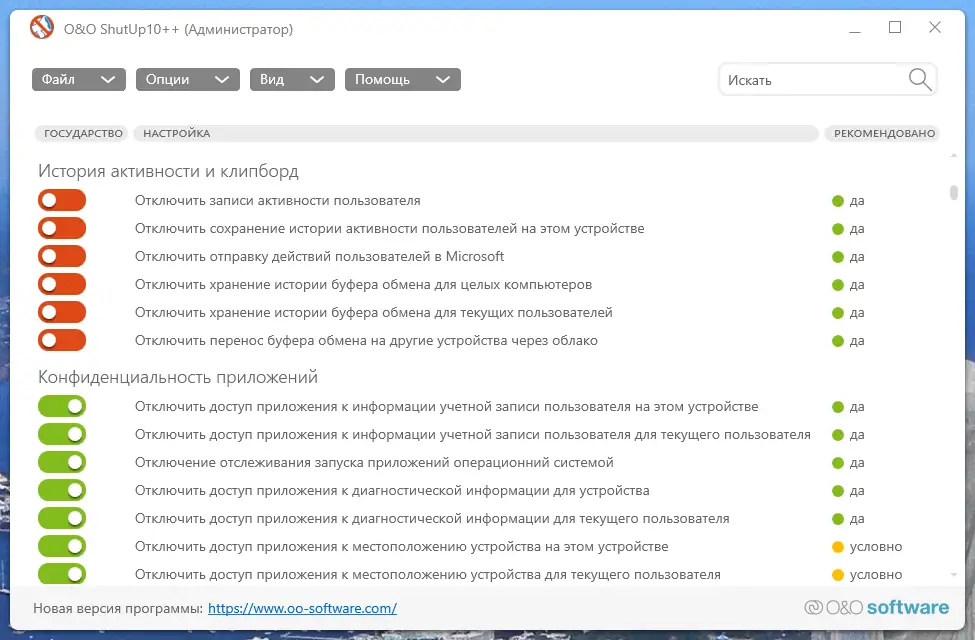Click 'условно' label for location on this device
Screen dimensions: 975x640
coord(876,547)
